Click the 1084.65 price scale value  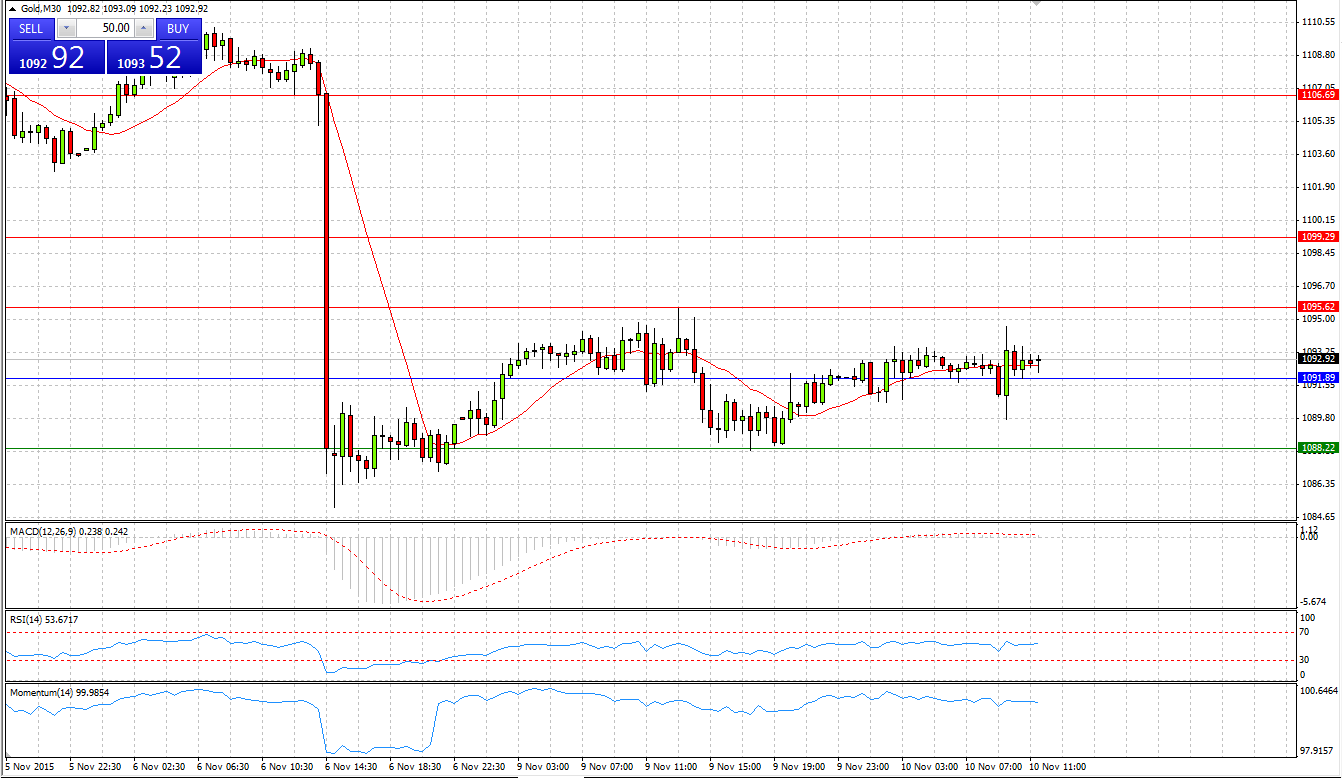tap(1320, 517)
